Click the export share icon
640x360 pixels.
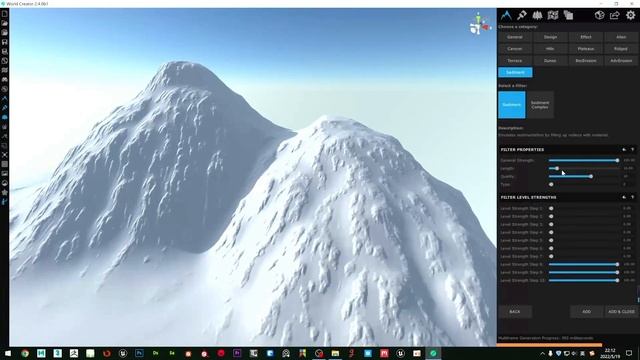click(615, 16)
